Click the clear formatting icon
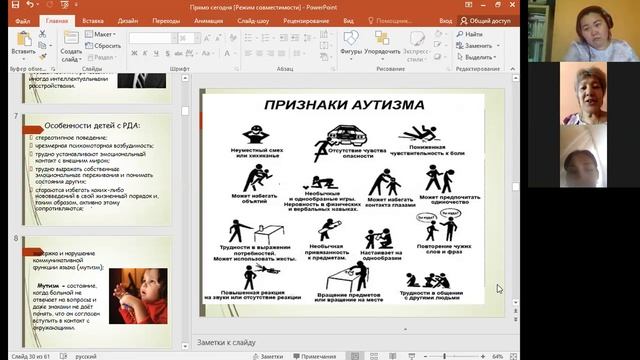Image resolution: width=640 pixels, height=360 pixels. click(x=233, y=38)
